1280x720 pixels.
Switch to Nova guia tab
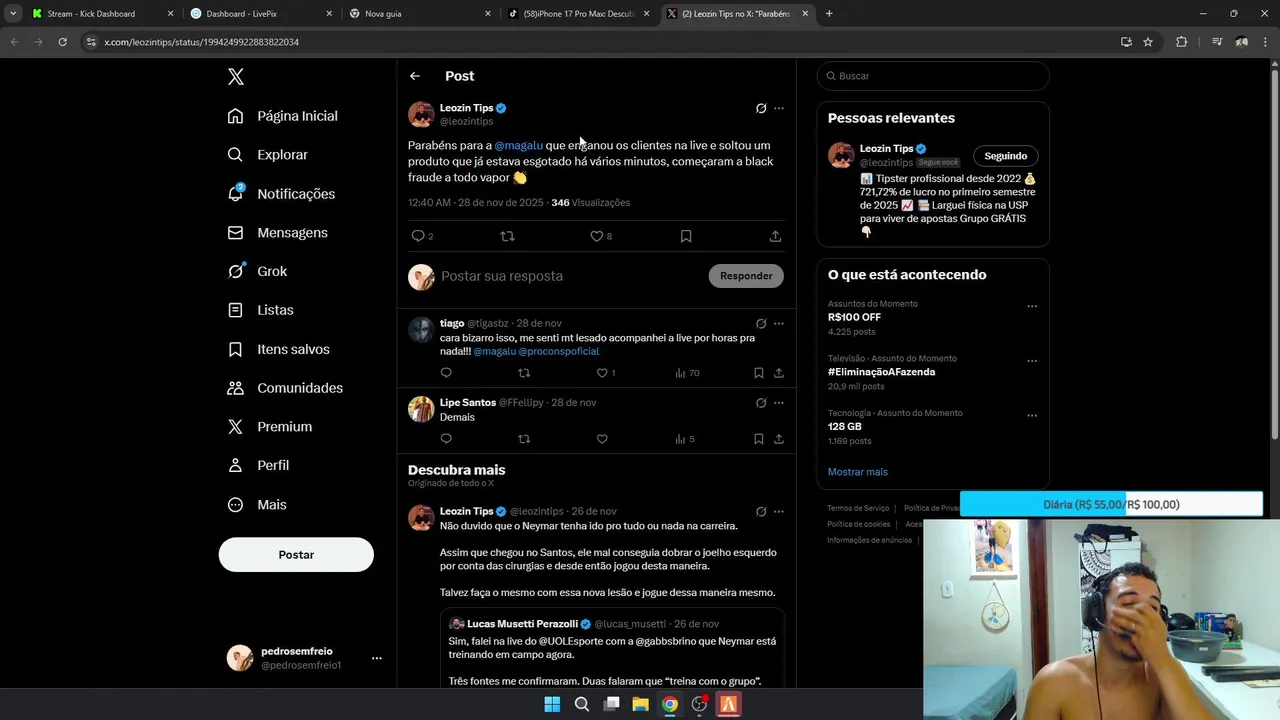click(x=420, y=14)
